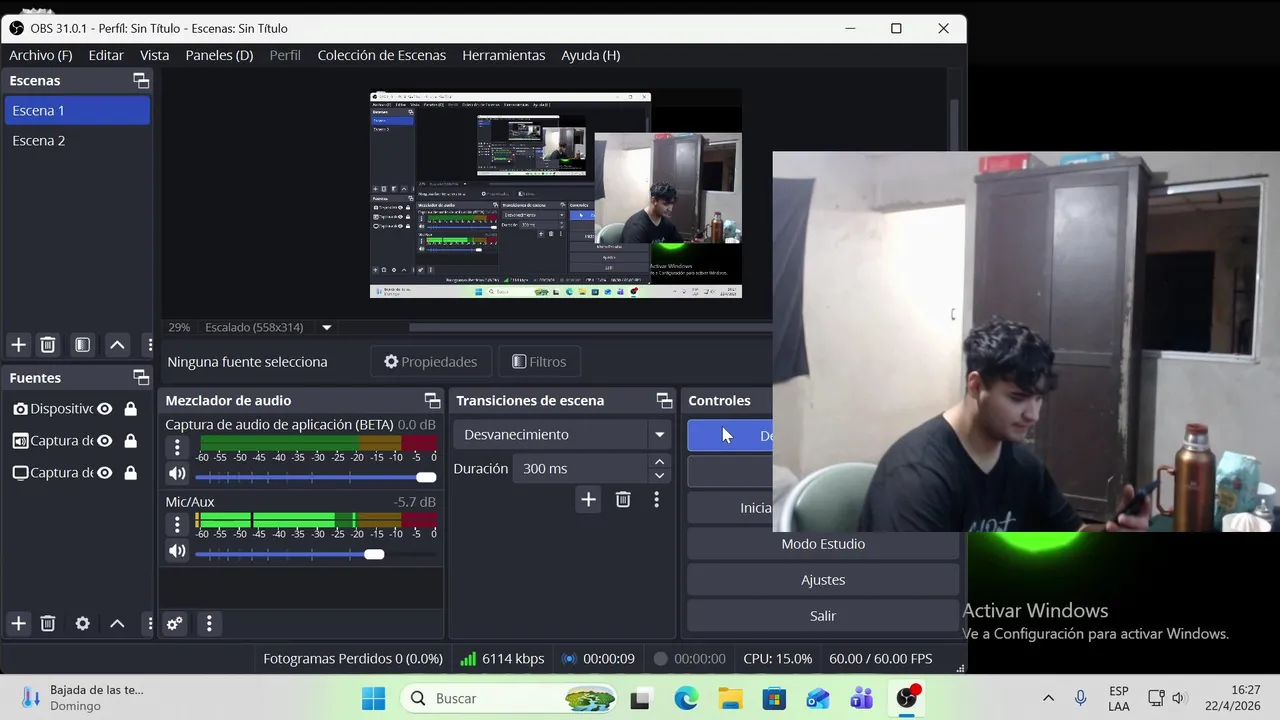Add a new scene with plus icon in Escenas
The width and height of the screenshot is (1280, 720).
click(18, 345)
